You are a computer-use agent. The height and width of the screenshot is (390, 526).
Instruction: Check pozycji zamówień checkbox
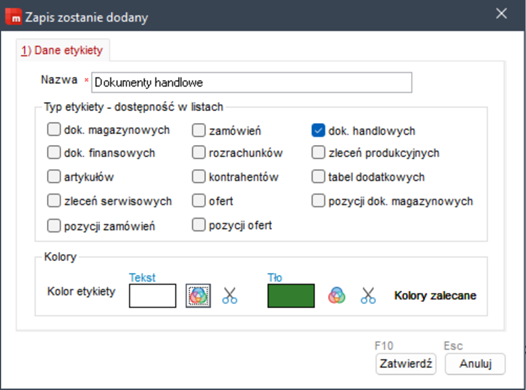point(54,226)
